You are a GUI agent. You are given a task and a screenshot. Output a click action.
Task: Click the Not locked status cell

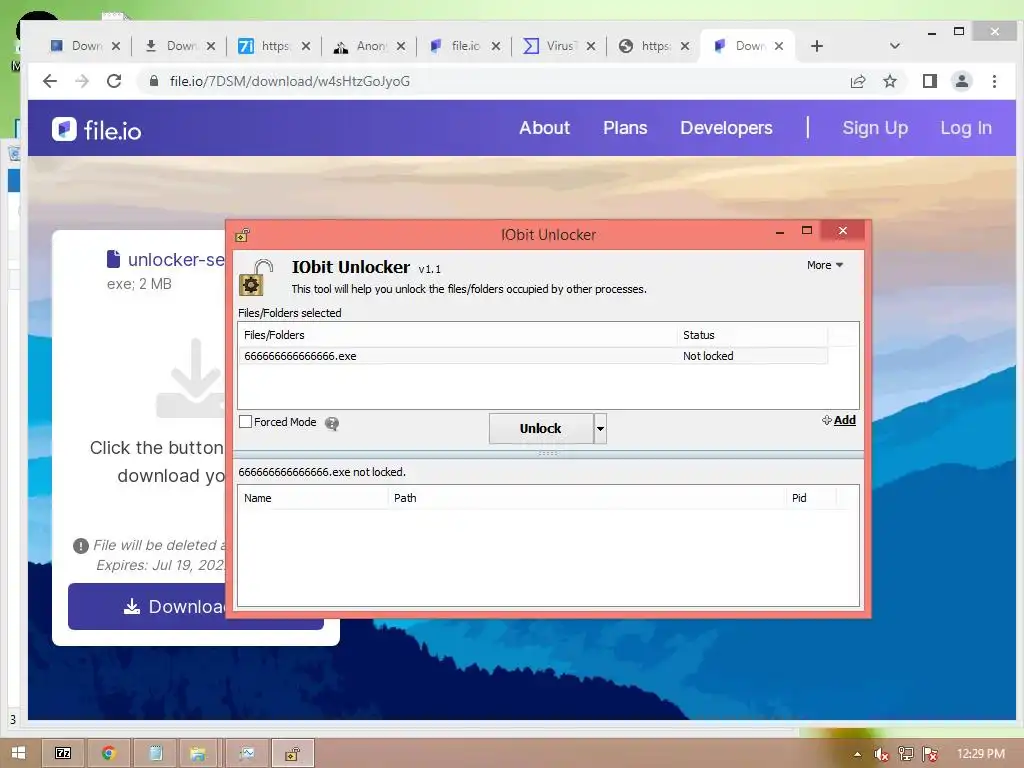708,356
